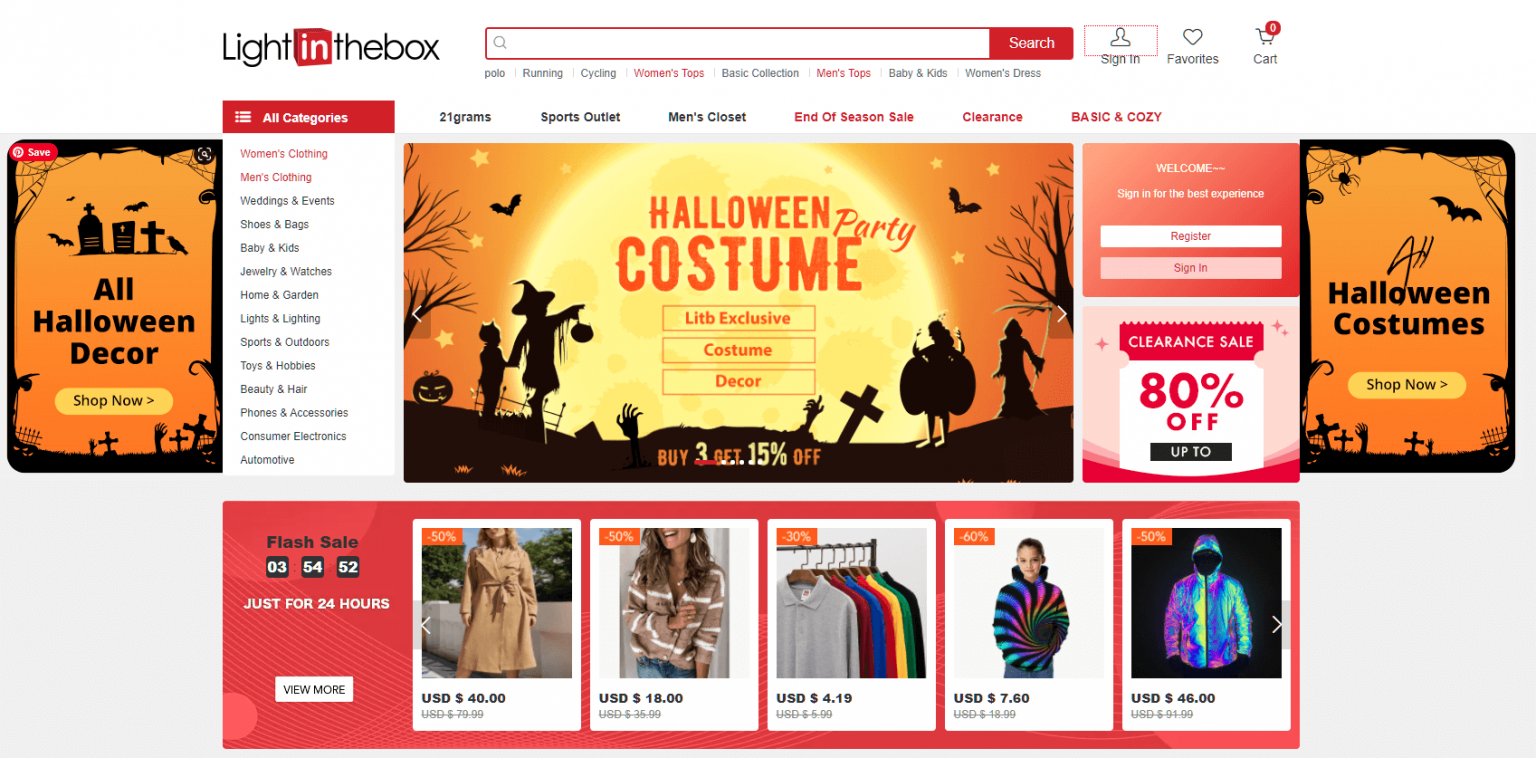Image resolution: width=1536 pixels, height=758 pixels.
Task: Click the visual search icon on left banner
Action: tap(204, 154)
